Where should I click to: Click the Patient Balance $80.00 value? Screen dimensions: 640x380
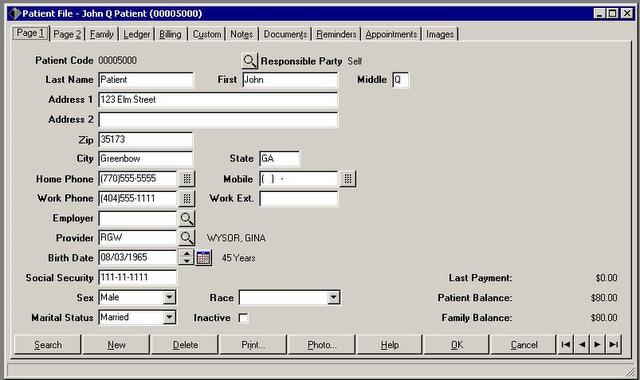coord(604,298)
